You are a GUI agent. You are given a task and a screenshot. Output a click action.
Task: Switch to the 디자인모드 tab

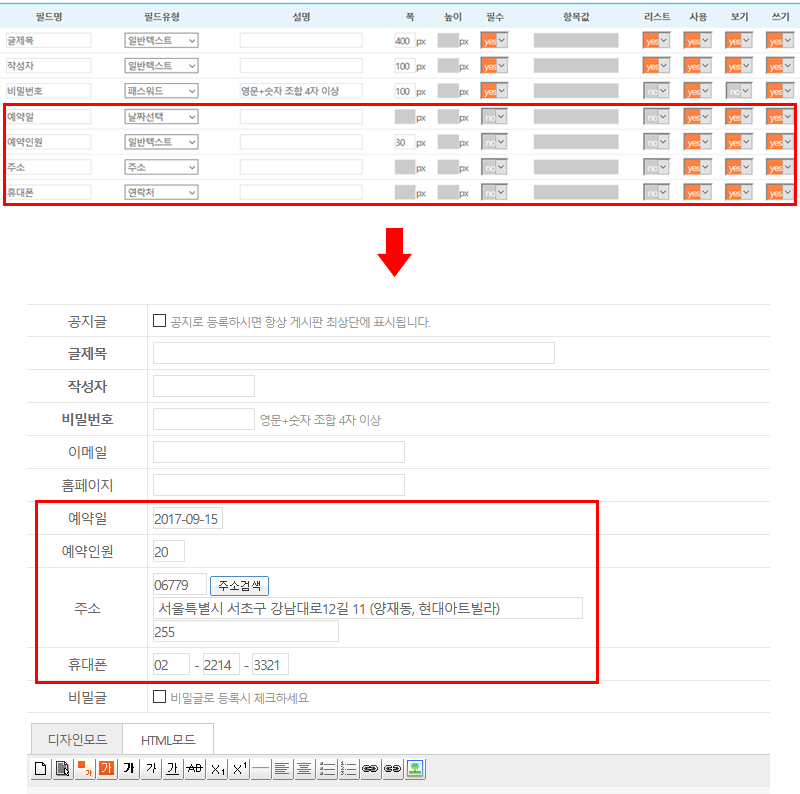click(76, 740)
